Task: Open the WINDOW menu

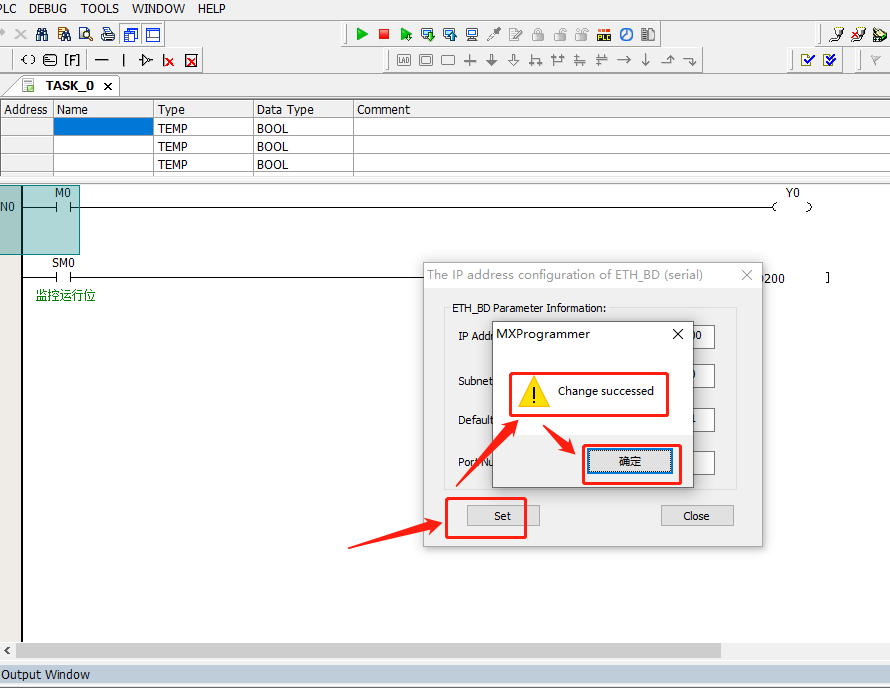Action: (x=158, y=8)
